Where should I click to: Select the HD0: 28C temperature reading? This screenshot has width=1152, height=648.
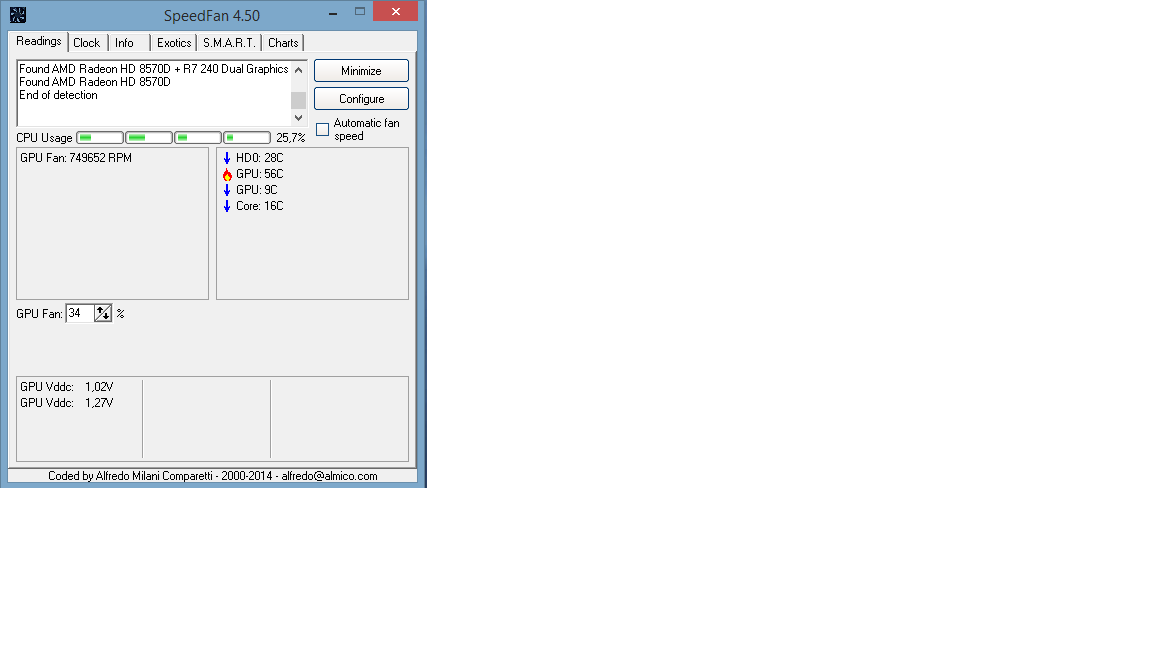click(x=259, y=158)
